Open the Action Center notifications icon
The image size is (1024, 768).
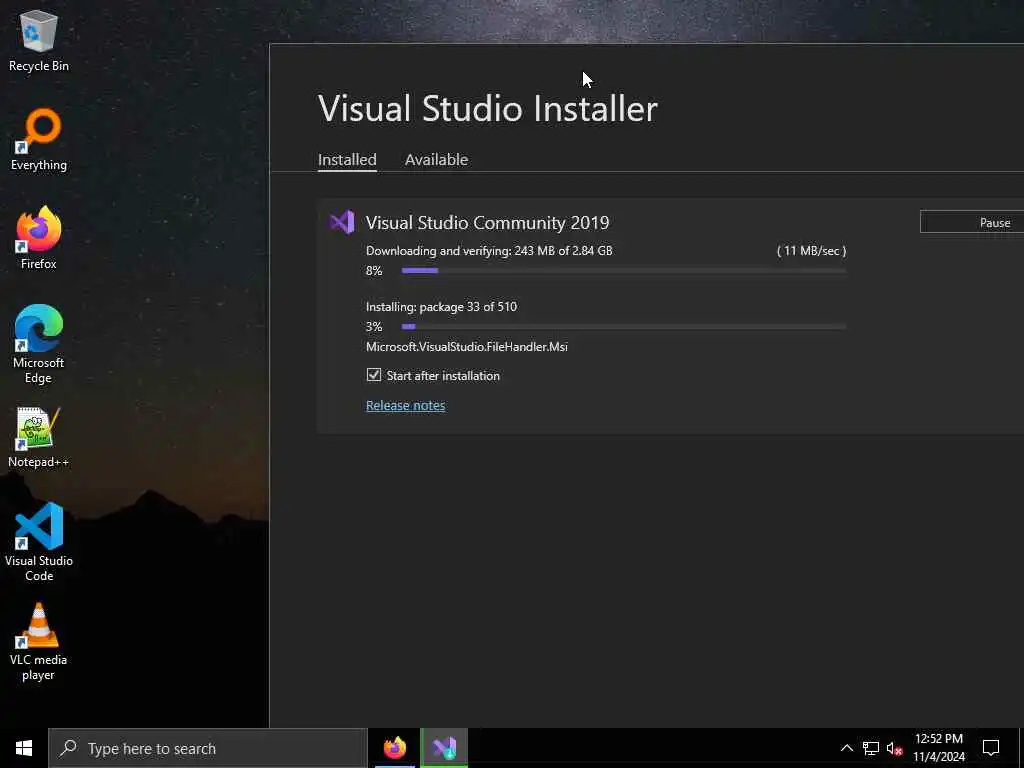pyautogui.click(x=991, y=748)
